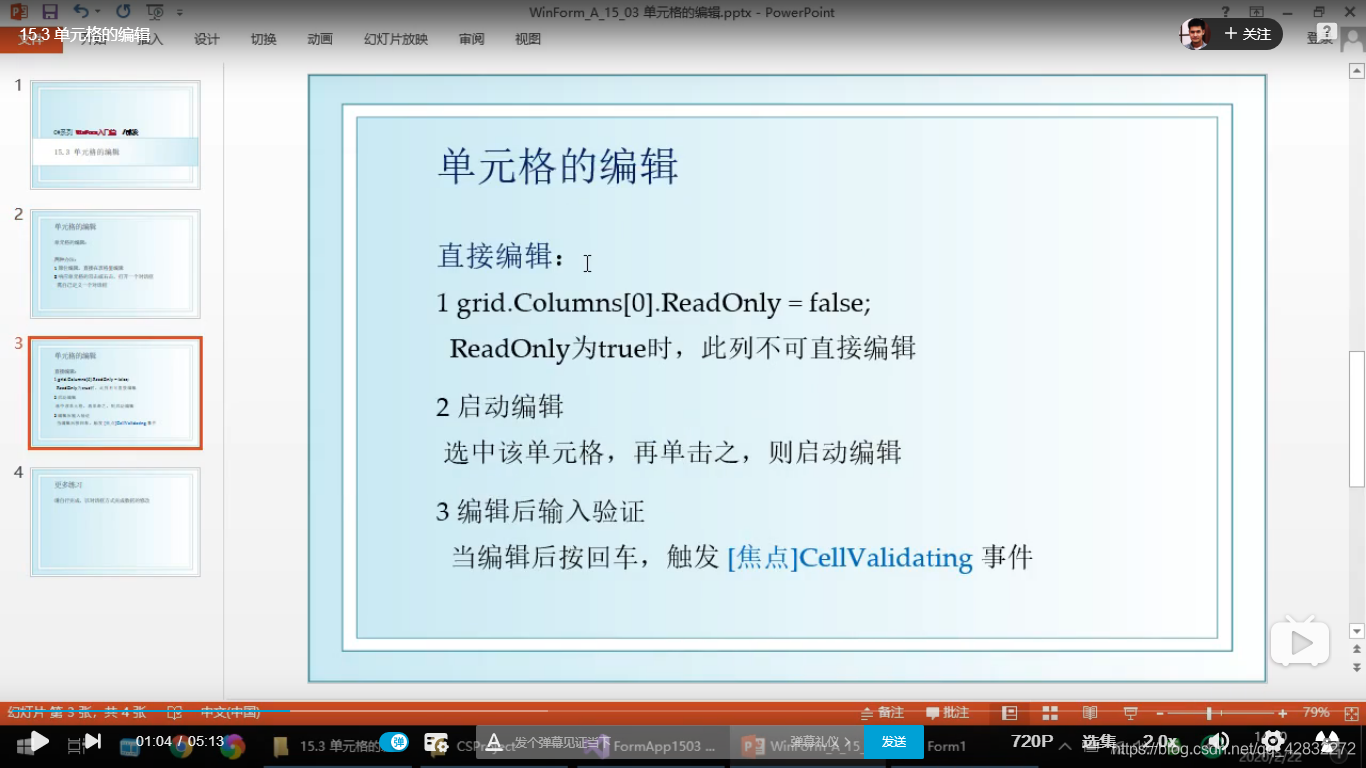Screen dimensions: 1366x768
Task: Switch to Normal view icon
Action: (x=1010, y=713)
